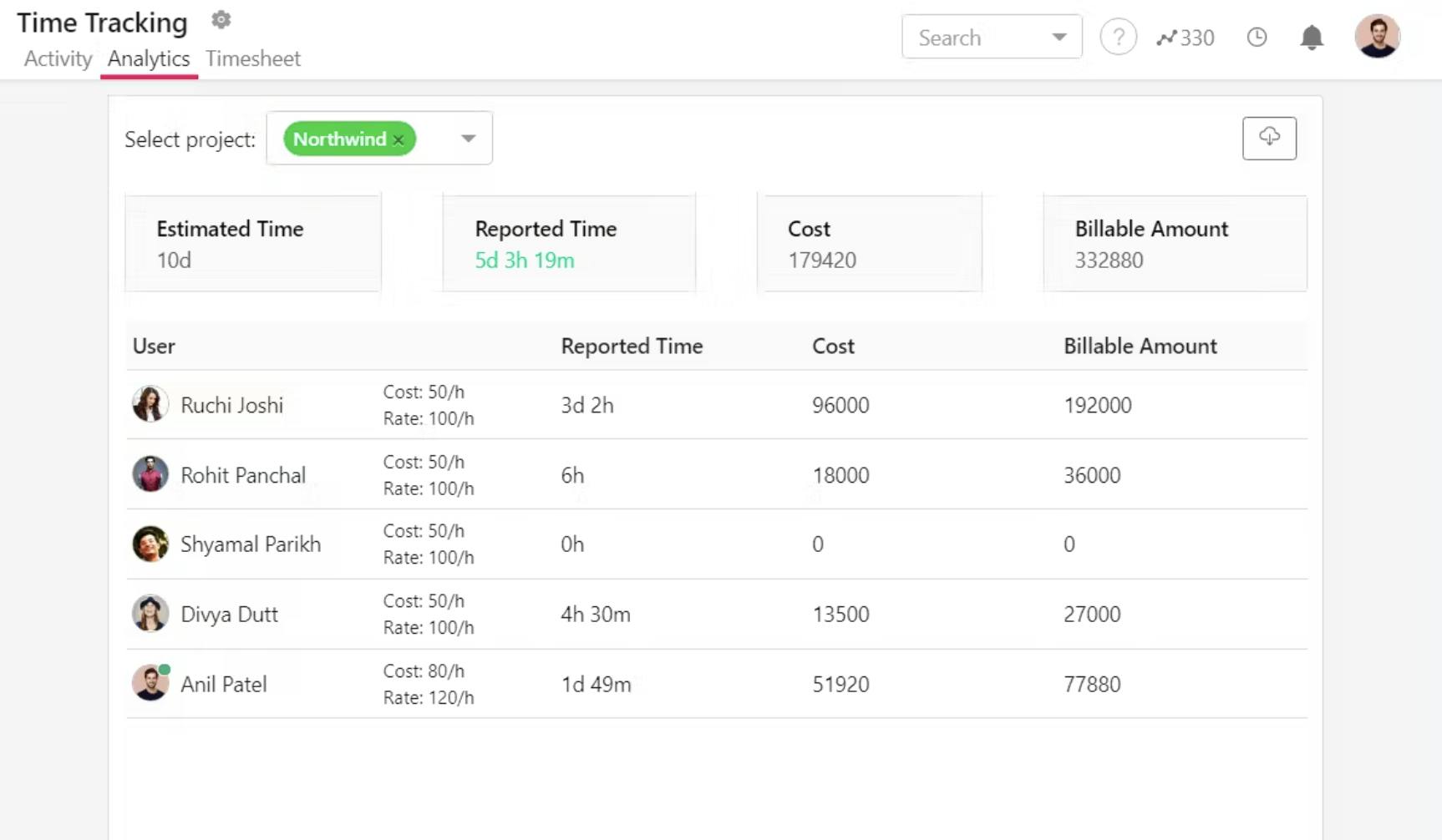Click the export download cloud icon

(1269, 138)
